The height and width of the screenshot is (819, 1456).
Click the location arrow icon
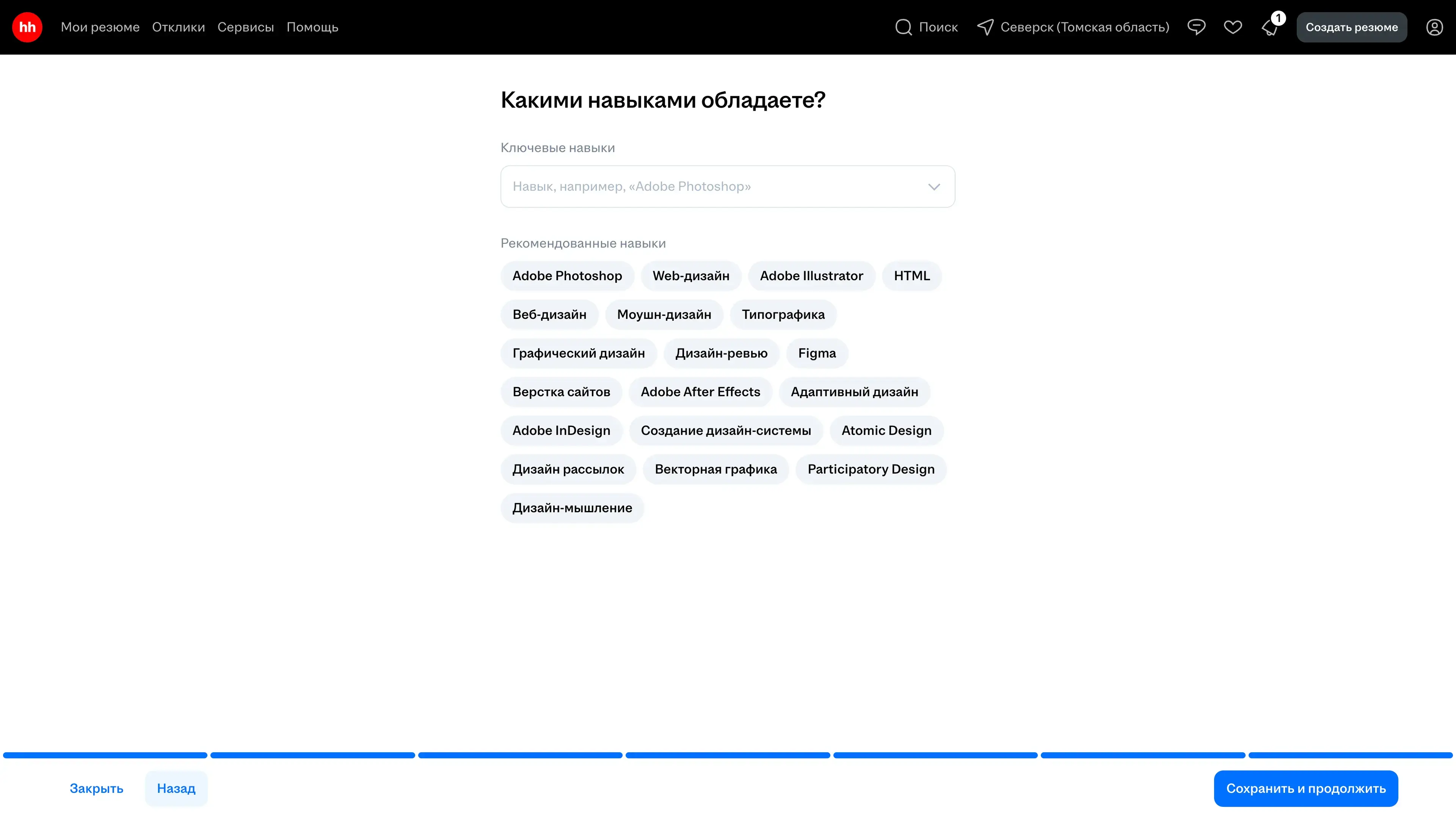[985, 27]
